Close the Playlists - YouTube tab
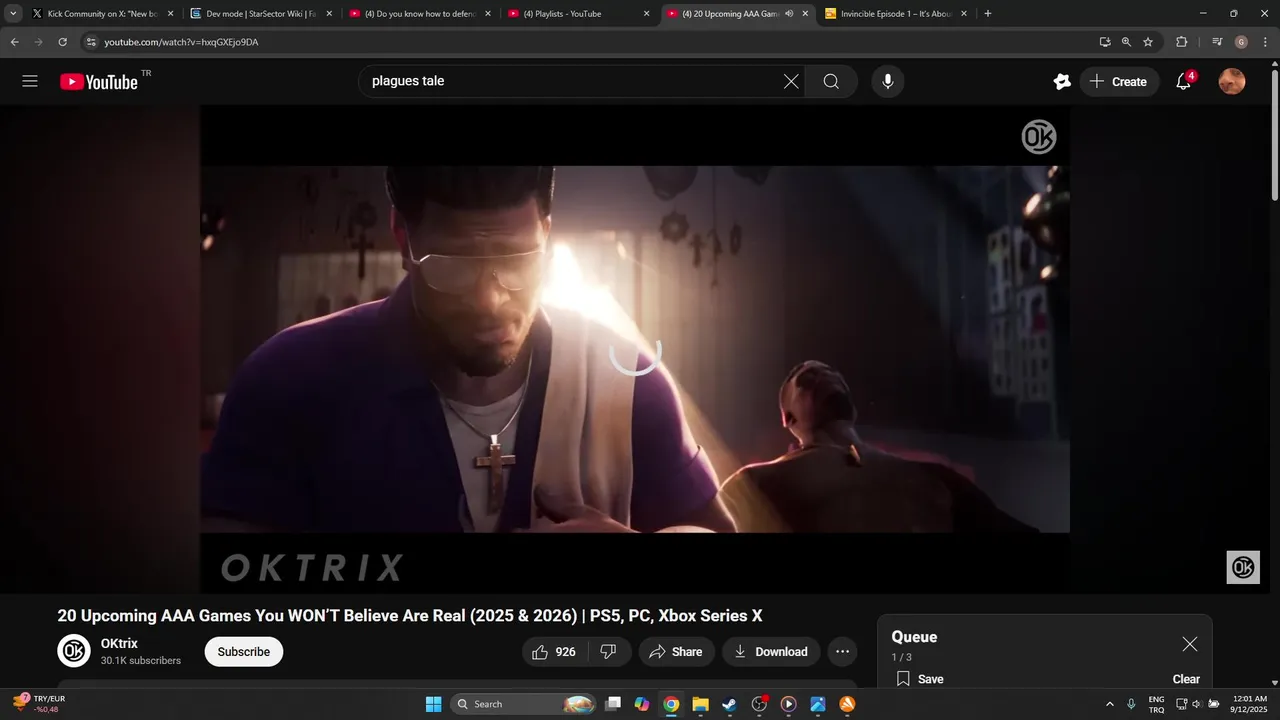The height and width of the screenshot is (720, 1280). tap(646, 14)
